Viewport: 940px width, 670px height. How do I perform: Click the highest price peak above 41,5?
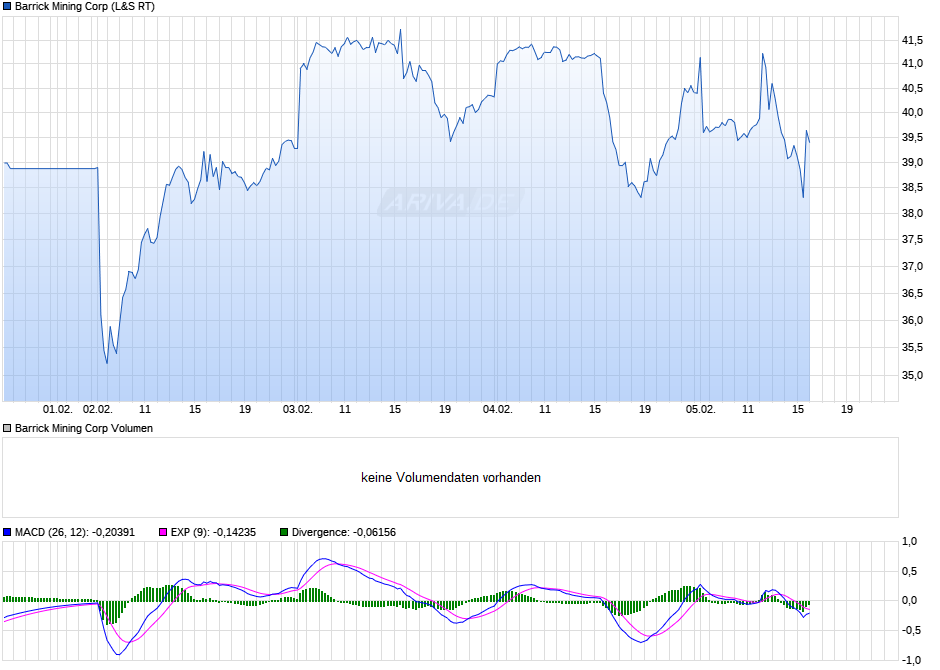point(400,31)
